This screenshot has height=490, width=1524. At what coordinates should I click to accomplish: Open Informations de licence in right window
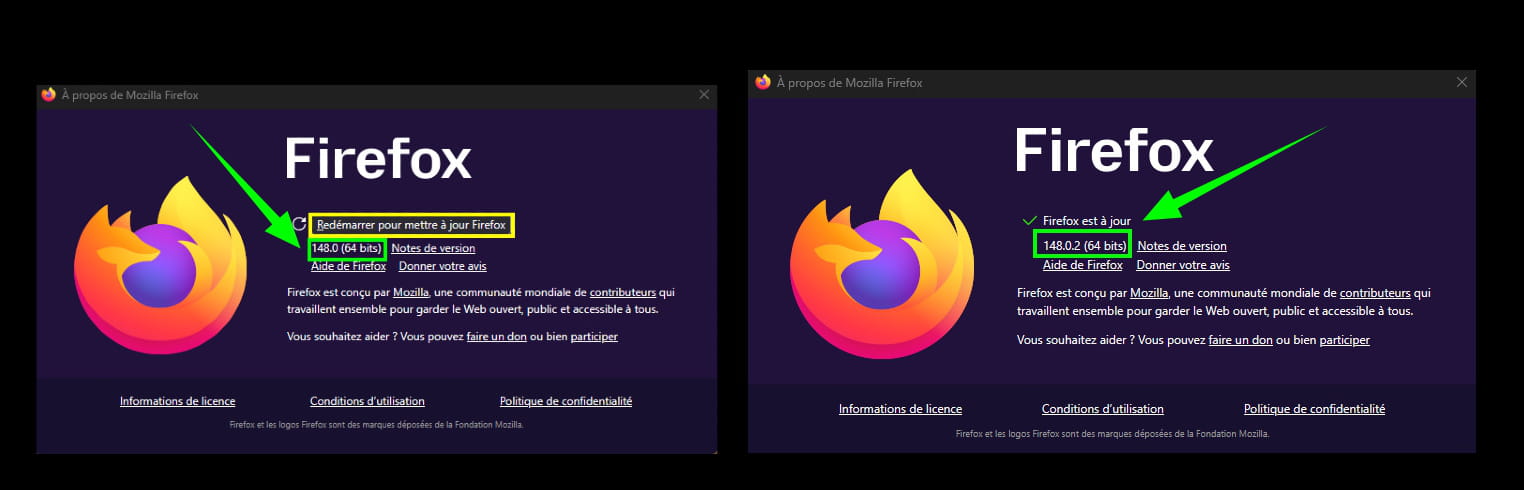[x=900, y=409]
